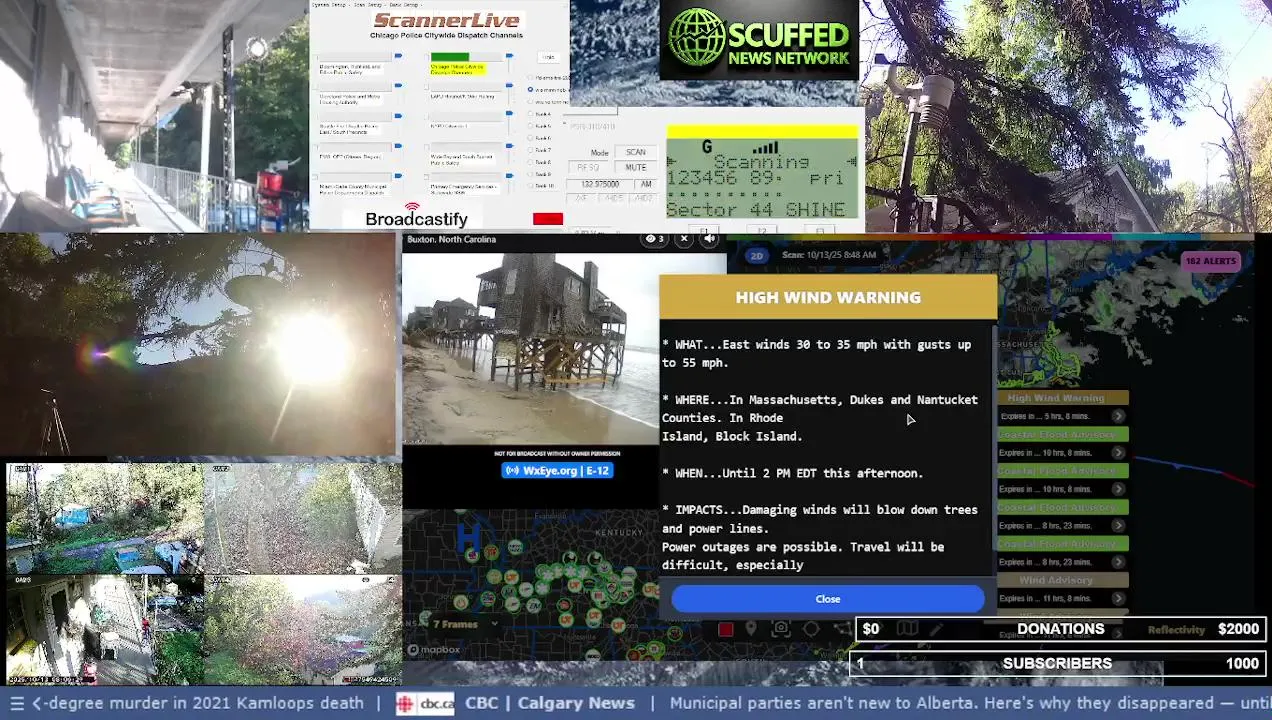Click the cbc.ca logo in ticker
The height and width of the screenshot is (720, 1272).
point(425,703)
